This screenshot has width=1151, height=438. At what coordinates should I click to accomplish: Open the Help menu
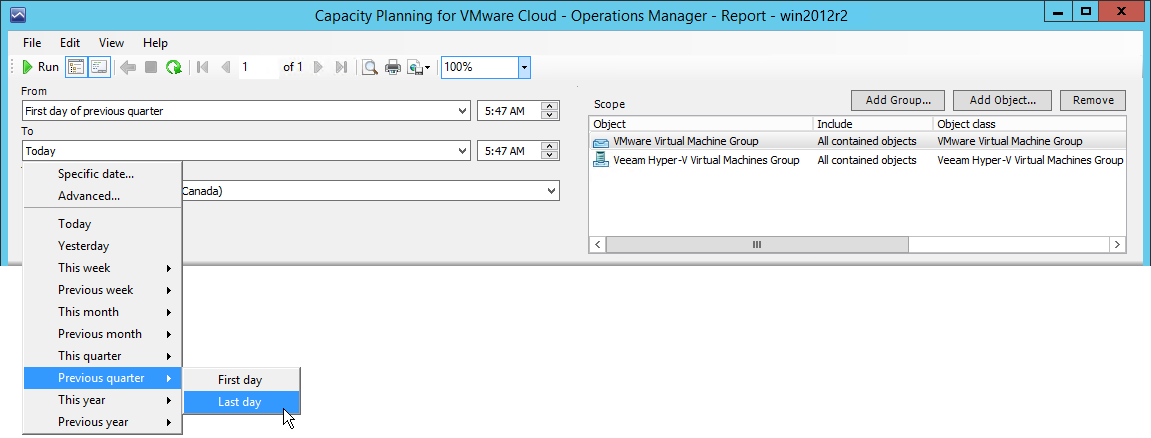[155, 43]
